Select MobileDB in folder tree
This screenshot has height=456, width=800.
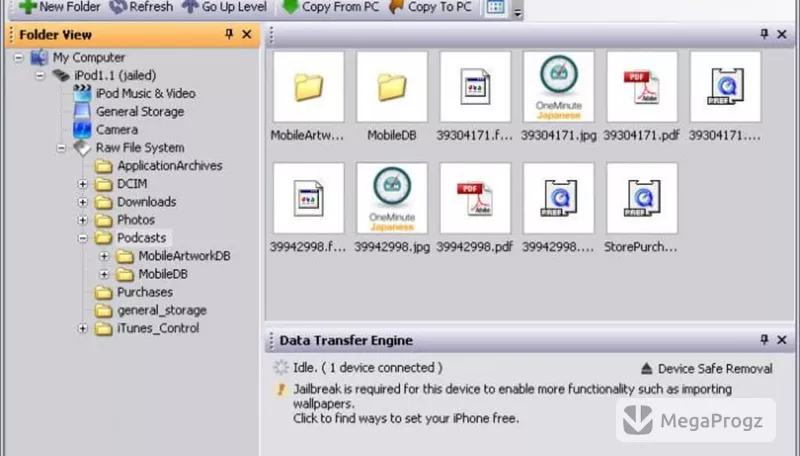pyautogui.click(x=163, y=274)
